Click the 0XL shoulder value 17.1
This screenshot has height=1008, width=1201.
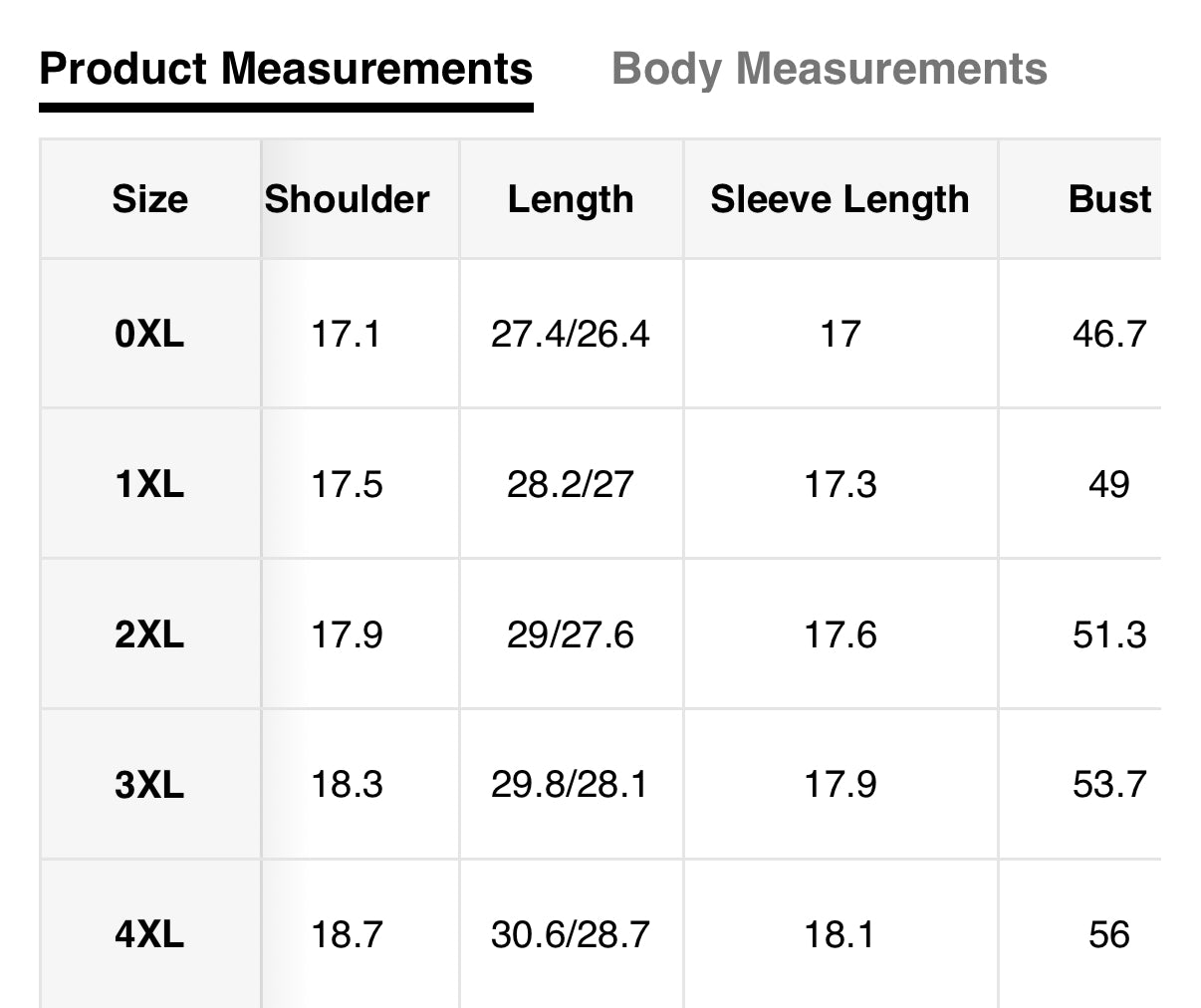[347, 334]
